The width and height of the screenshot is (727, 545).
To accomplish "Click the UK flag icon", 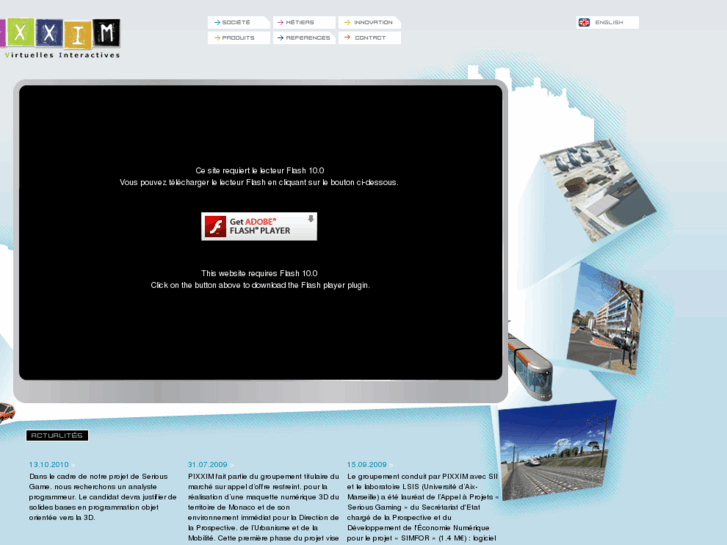I will [x=584, y=22].
